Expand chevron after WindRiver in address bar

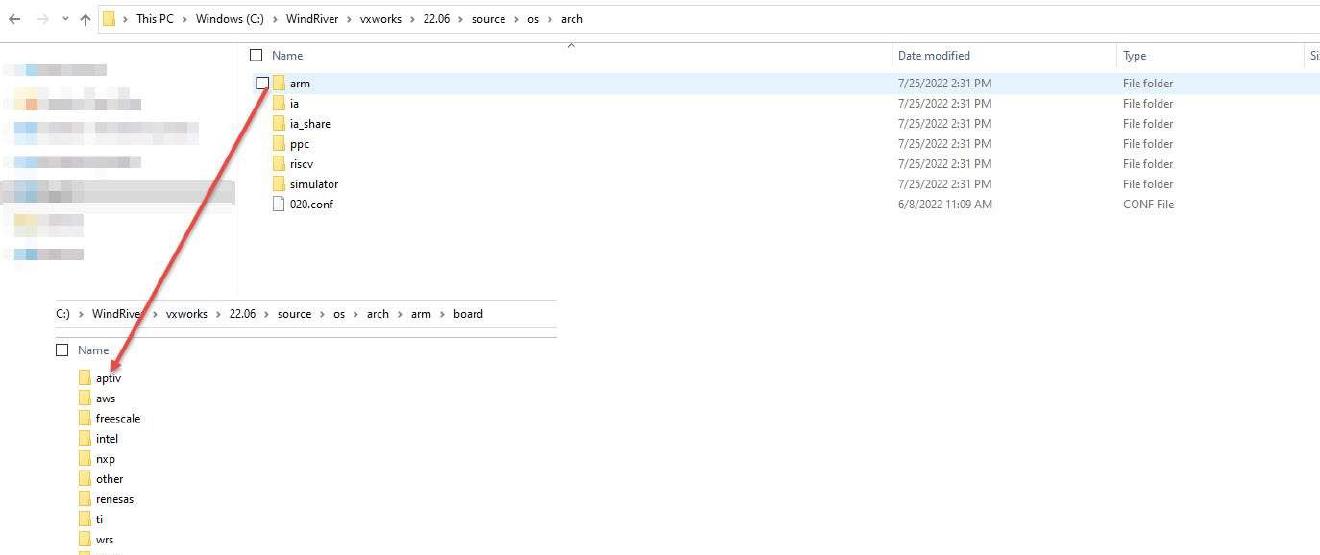(349, 19)
